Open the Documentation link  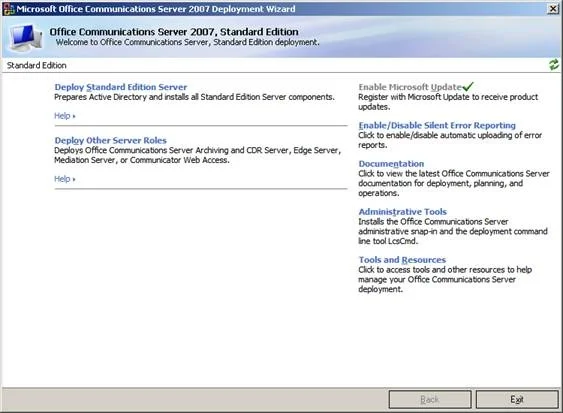click(391, 164)
